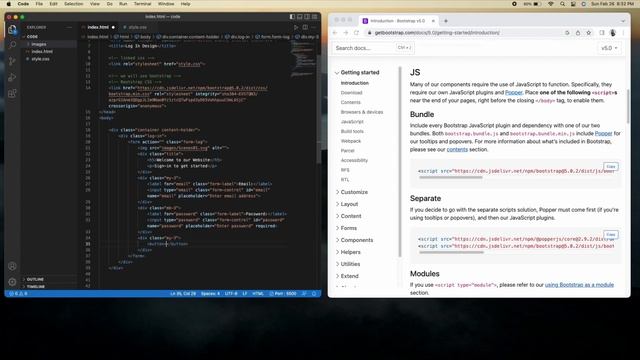Open the Manage gear icon in VS Code
Viewport: 640px width, 360px height.
point(12,282)
